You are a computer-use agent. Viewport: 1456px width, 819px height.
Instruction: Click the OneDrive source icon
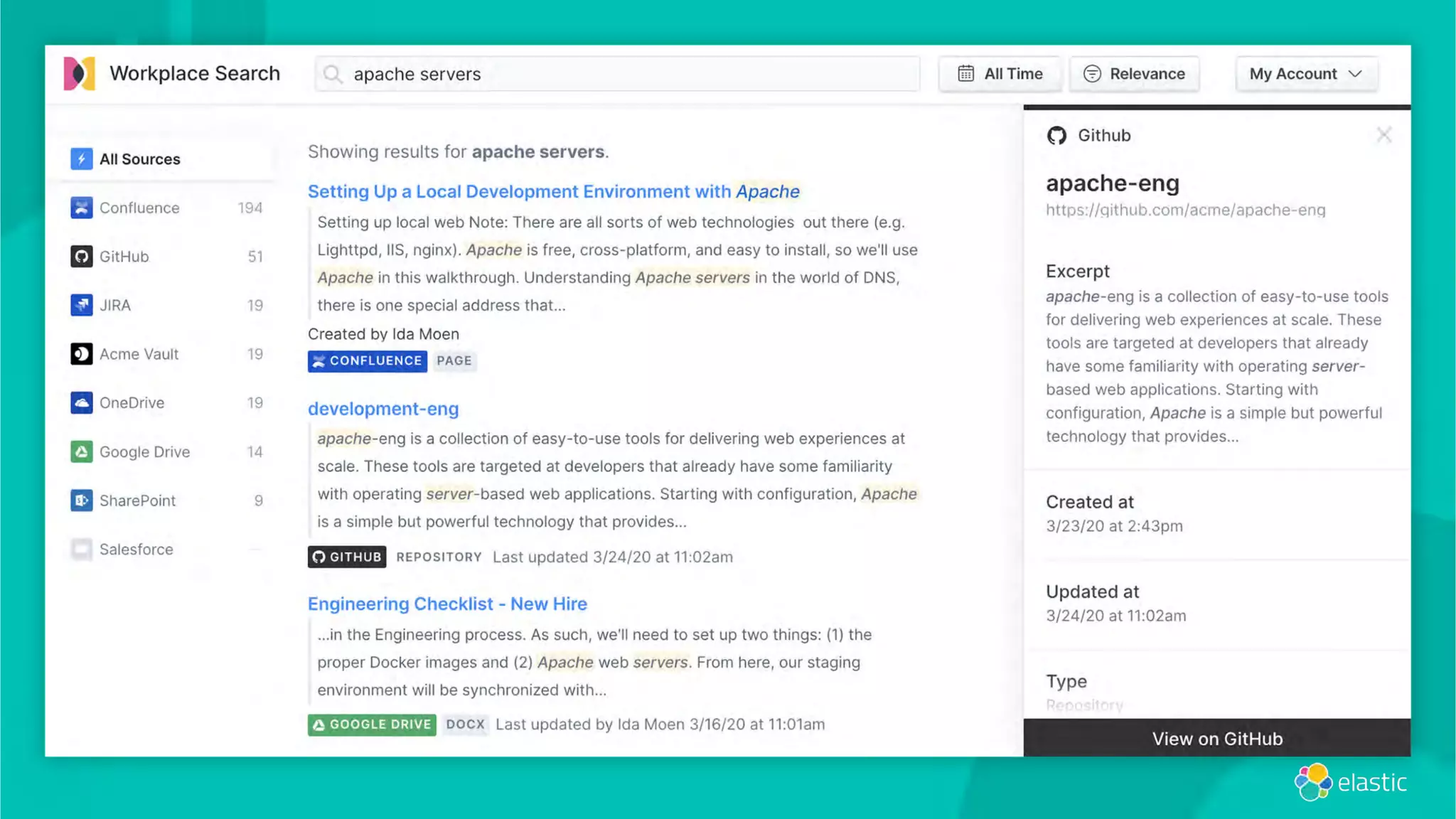(x=82, y=402)
